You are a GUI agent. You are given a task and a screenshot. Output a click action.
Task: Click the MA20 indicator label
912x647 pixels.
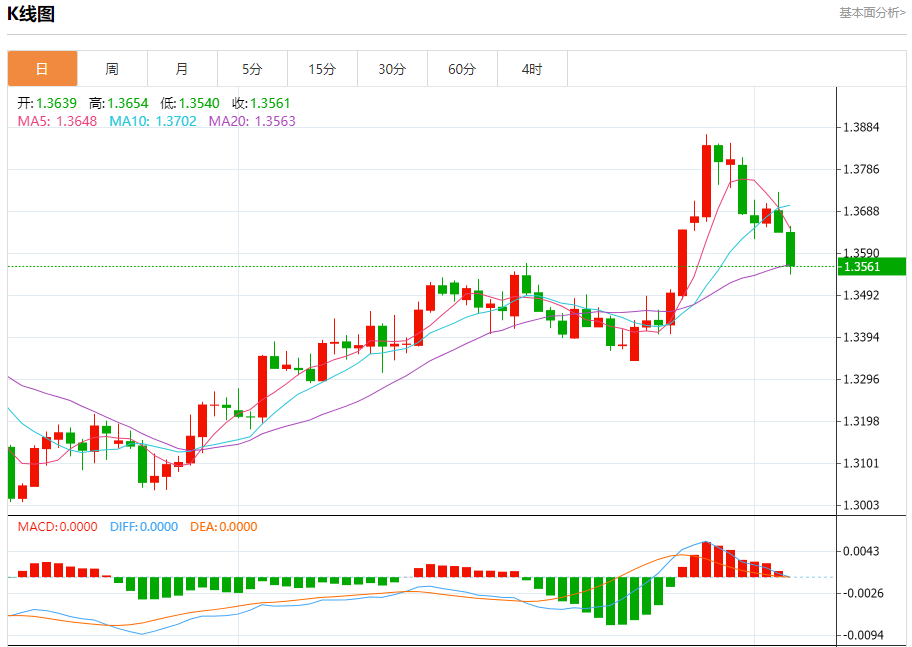coord(251,121)
